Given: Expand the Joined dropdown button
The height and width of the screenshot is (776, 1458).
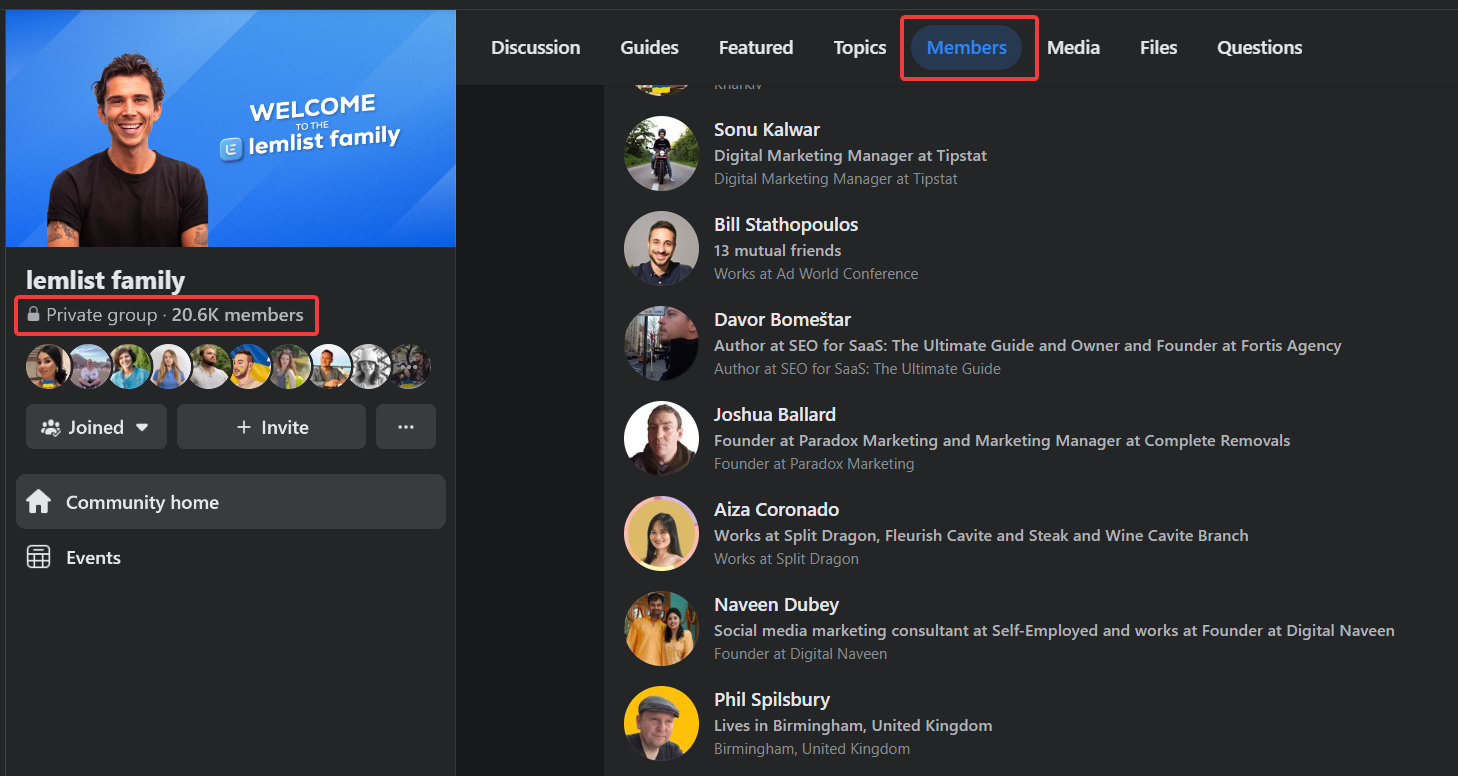Looking at the screenshot, I should (96, 427).
